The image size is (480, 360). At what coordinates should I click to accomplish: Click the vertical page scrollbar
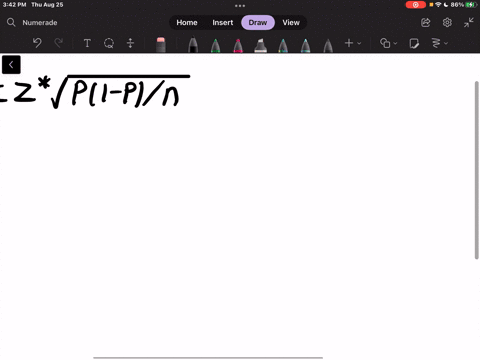(x=477, y=170)
